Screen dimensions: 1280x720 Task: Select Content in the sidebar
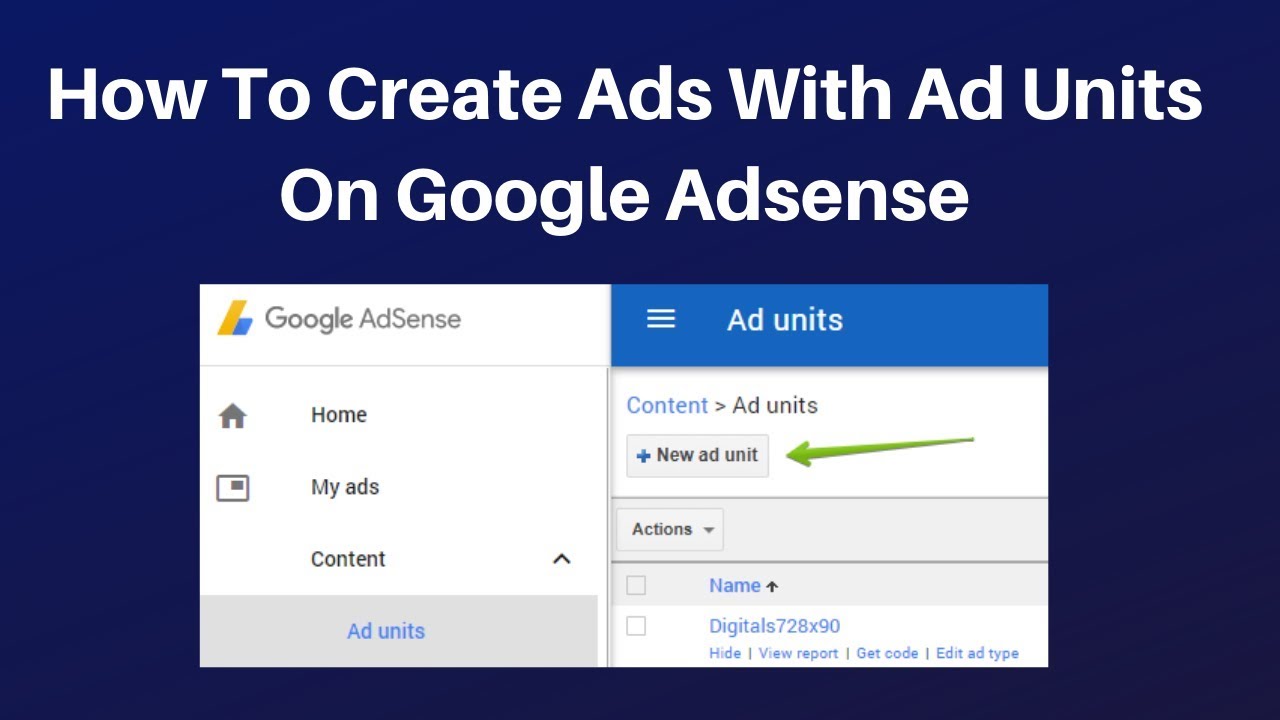[x=348, y=559]
